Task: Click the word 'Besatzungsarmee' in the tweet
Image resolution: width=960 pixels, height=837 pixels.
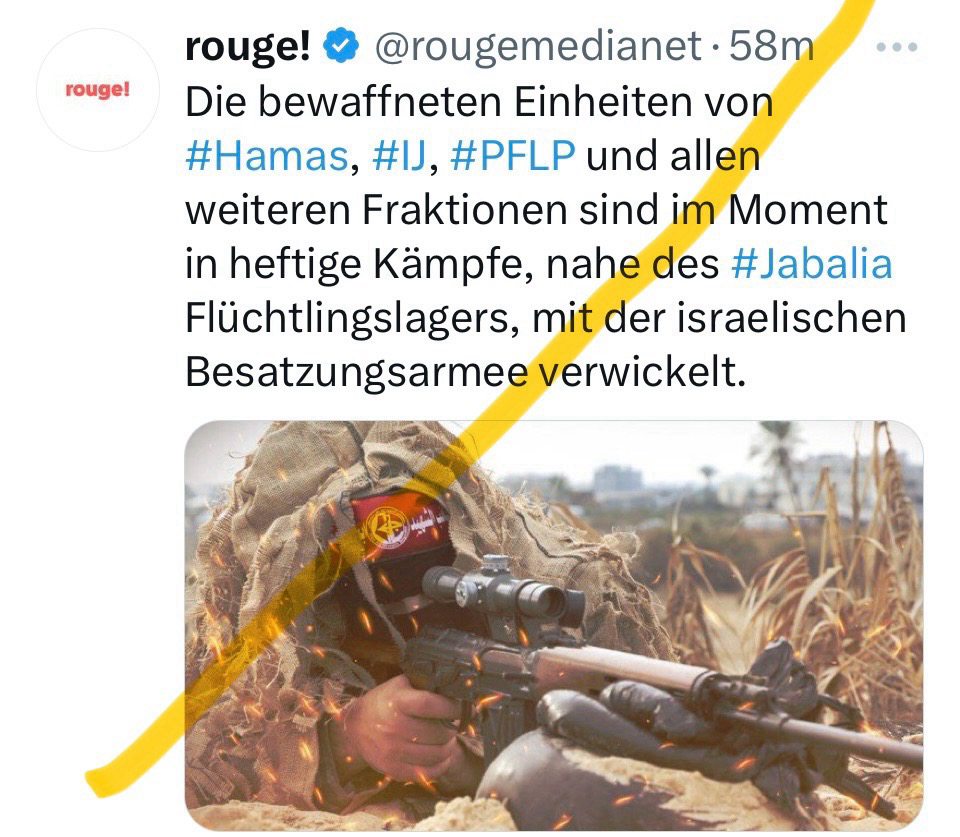Action: pos(356,372)
